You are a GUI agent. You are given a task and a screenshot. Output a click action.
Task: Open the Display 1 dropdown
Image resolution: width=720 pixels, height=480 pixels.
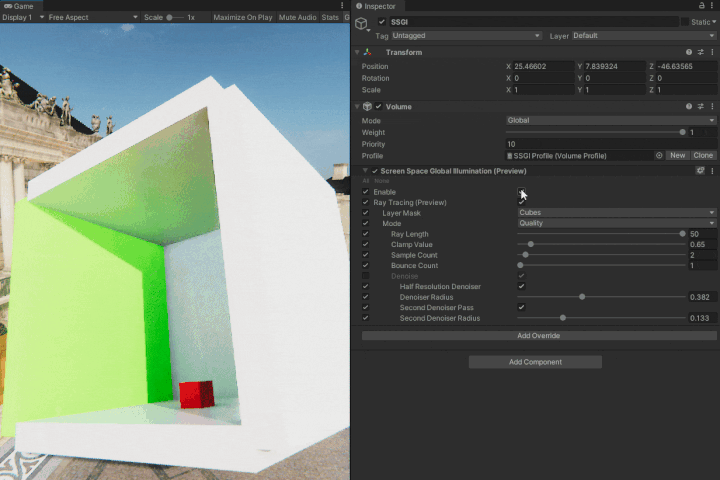click(x=23, y=17)
